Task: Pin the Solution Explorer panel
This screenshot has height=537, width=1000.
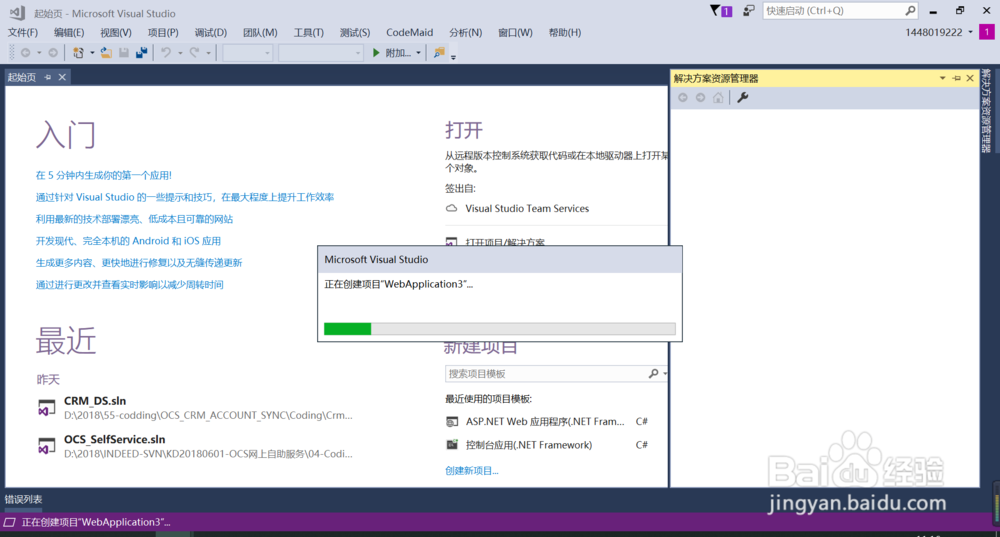Action: tap(957, 78)
